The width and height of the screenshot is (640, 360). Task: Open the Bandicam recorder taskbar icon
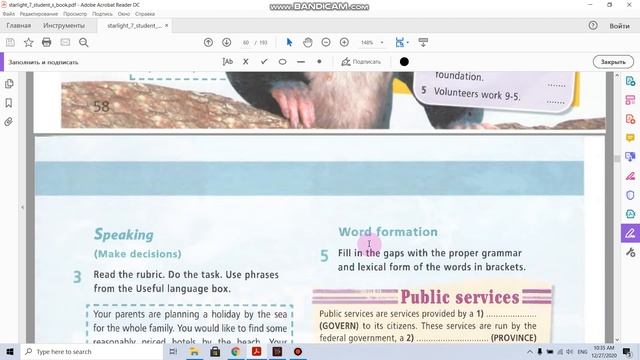coord(298,351)
